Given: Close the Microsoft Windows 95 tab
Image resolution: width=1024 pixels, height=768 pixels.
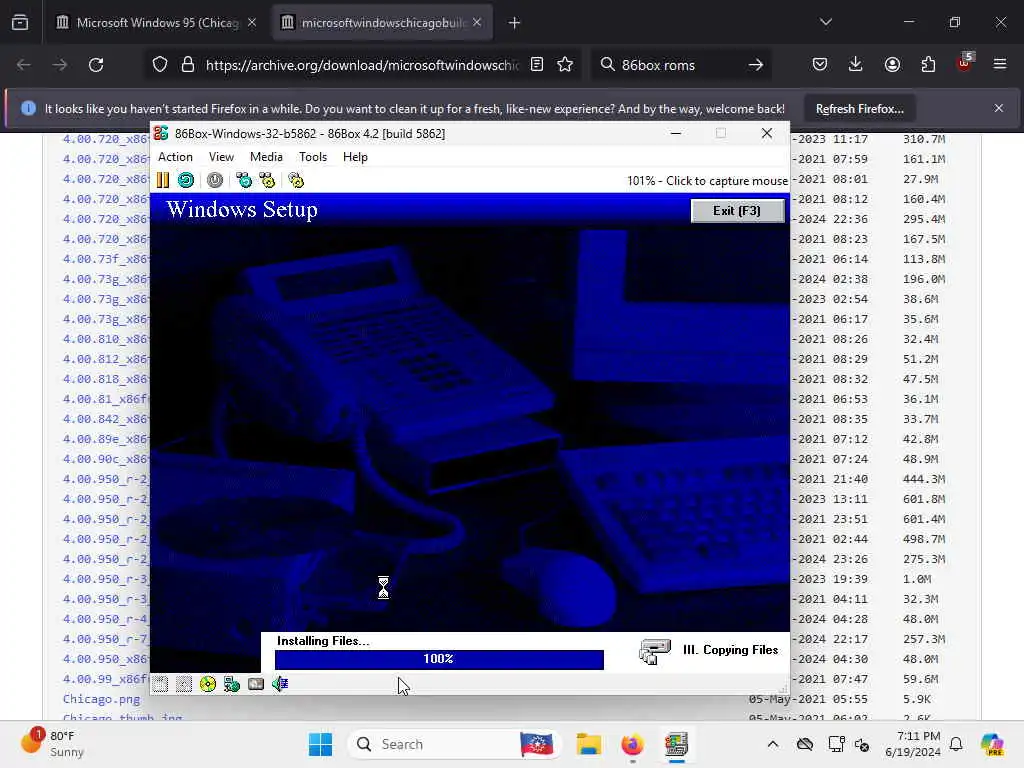Looking at the screenshot, I should pos(252,23).
